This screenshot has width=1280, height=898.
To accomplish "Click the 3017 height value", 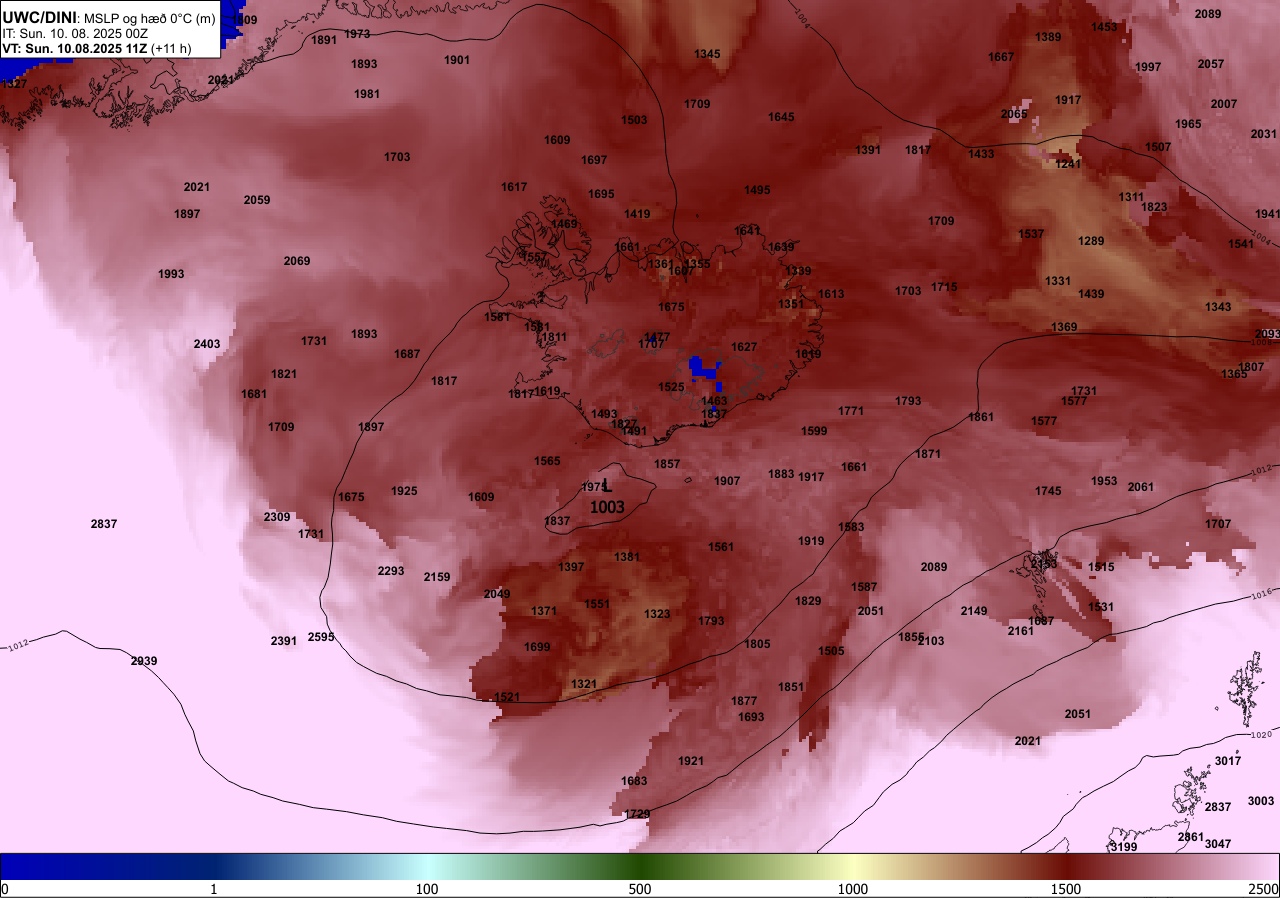I will tap(1228, 761).
